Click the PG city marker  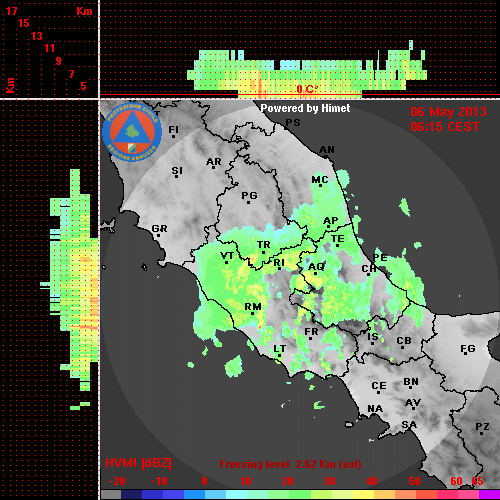click(248, 202)
